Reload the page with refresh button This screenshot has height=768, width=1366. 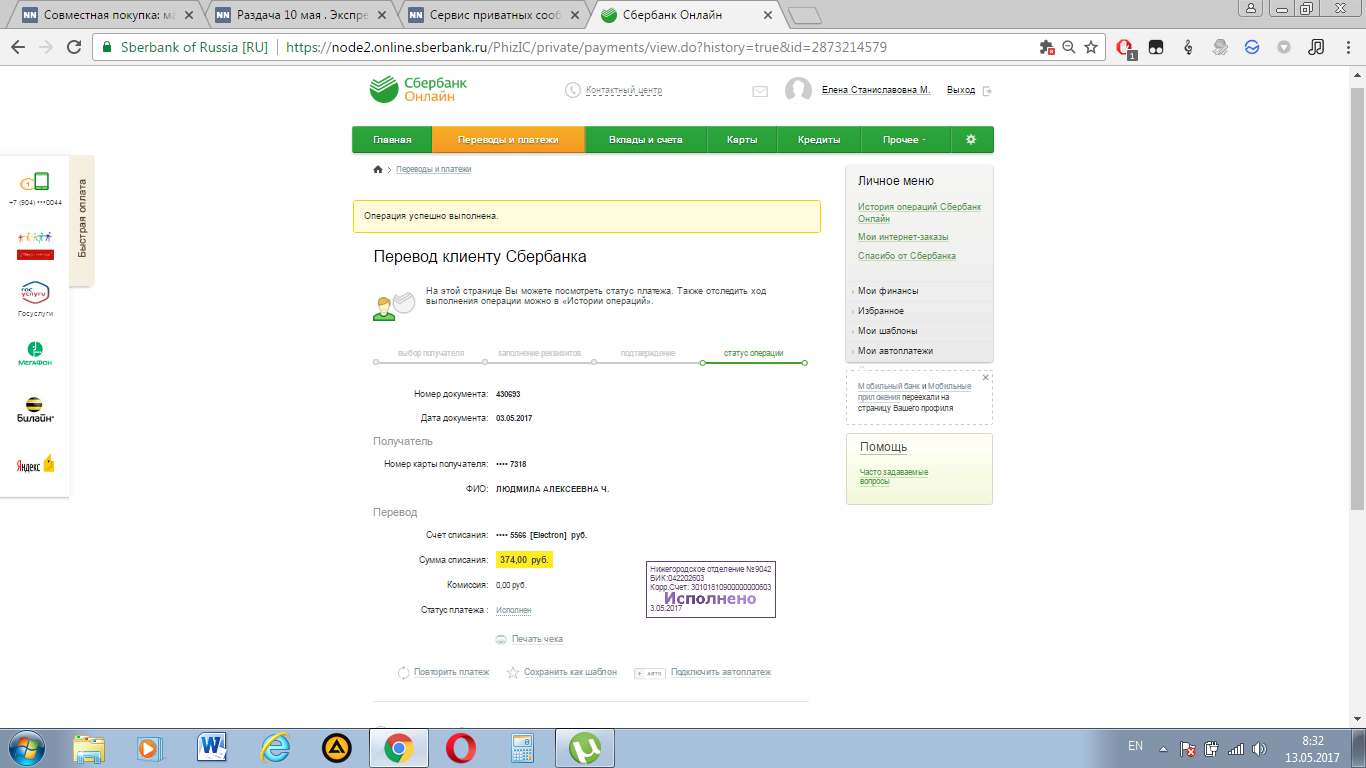coord(73,47)
